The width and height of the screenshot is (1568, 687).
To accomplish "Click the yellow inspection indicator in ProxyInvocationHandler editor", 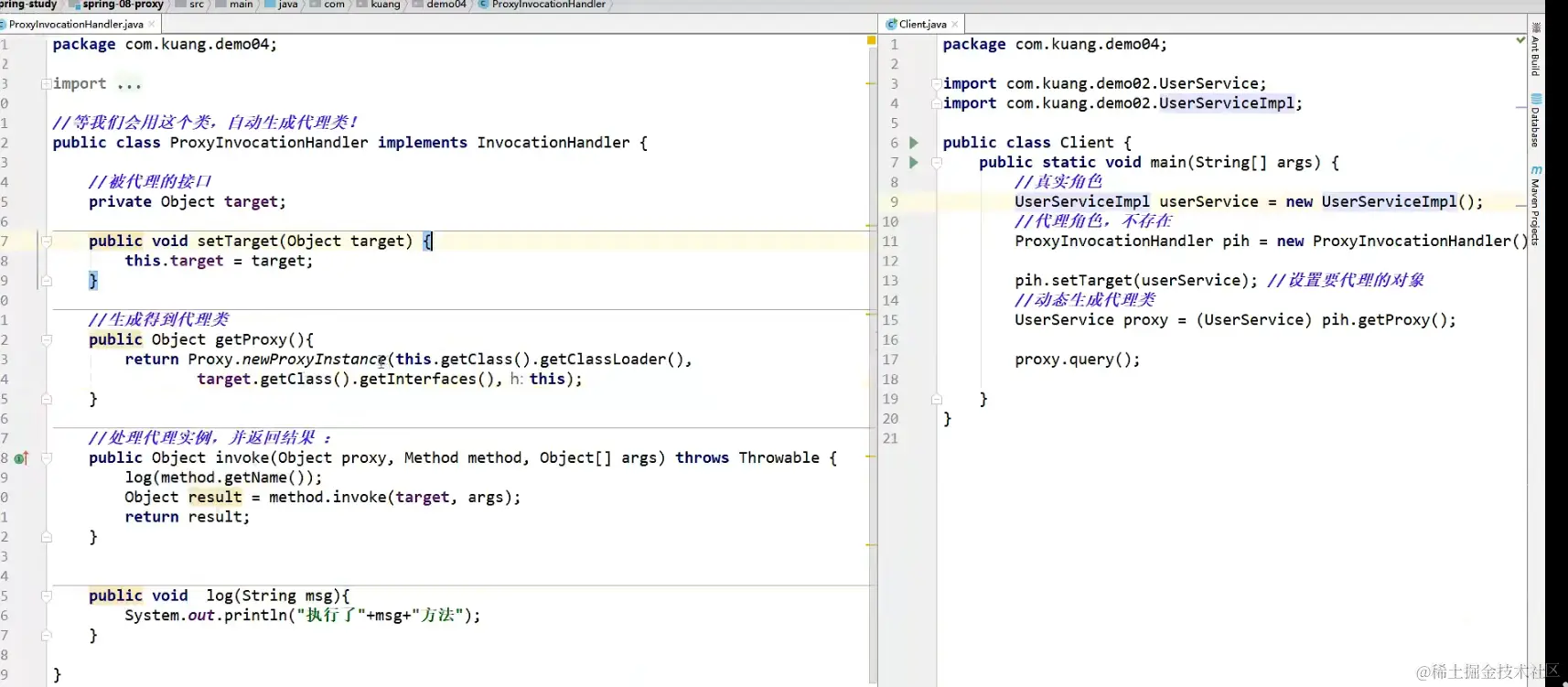I will pyautogui.click(x=871, y=41).
